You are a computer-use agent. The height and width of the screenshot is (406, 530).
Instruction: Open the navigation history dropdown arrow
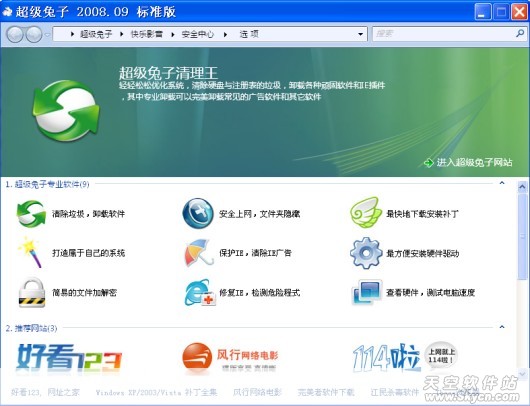coord(47,34)
